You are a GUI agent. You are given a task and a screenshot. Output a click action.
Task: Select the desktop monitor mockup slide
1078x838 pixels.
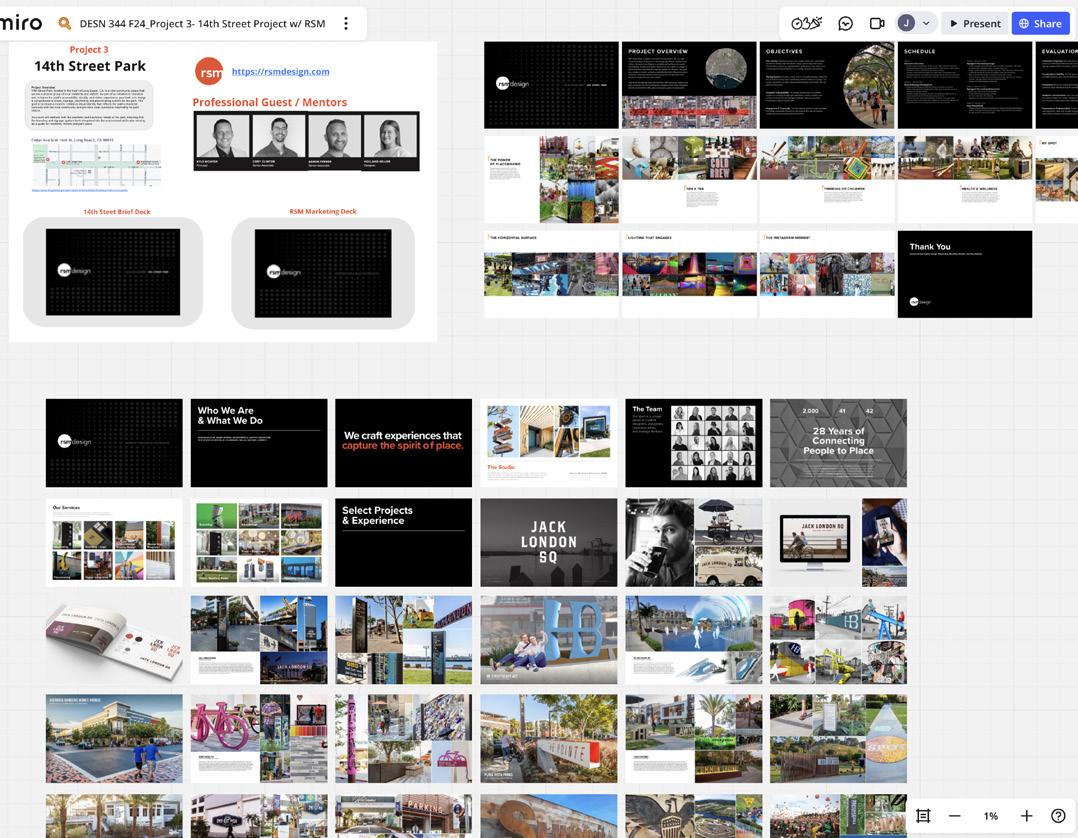click(x=838, y=542)
